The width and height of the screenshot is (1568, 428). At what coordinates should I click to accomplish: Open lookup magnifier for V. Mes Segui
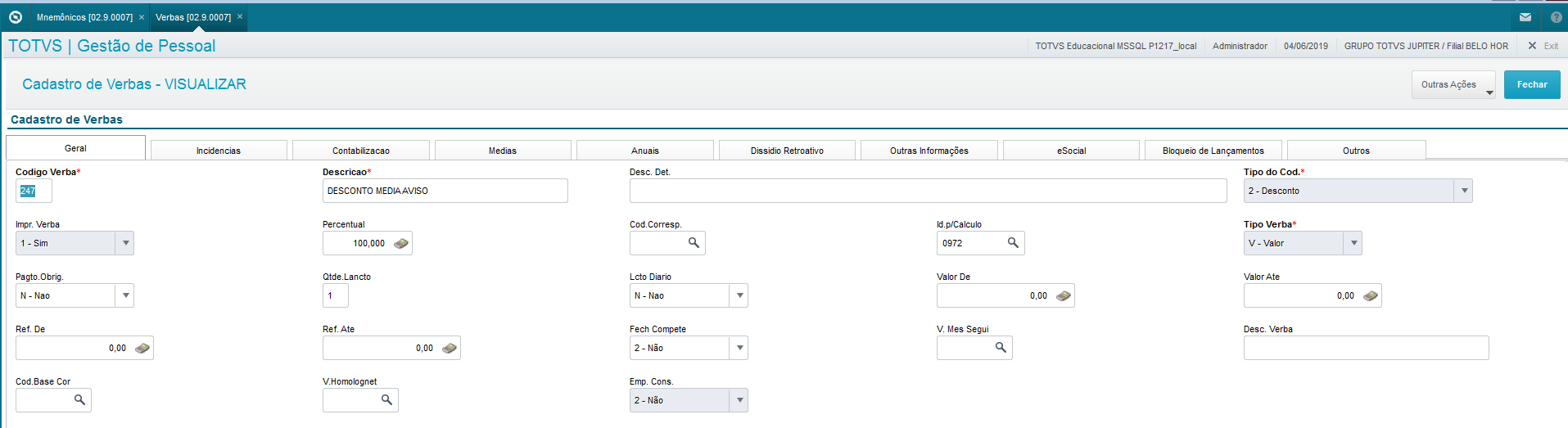pos(1001,348)
